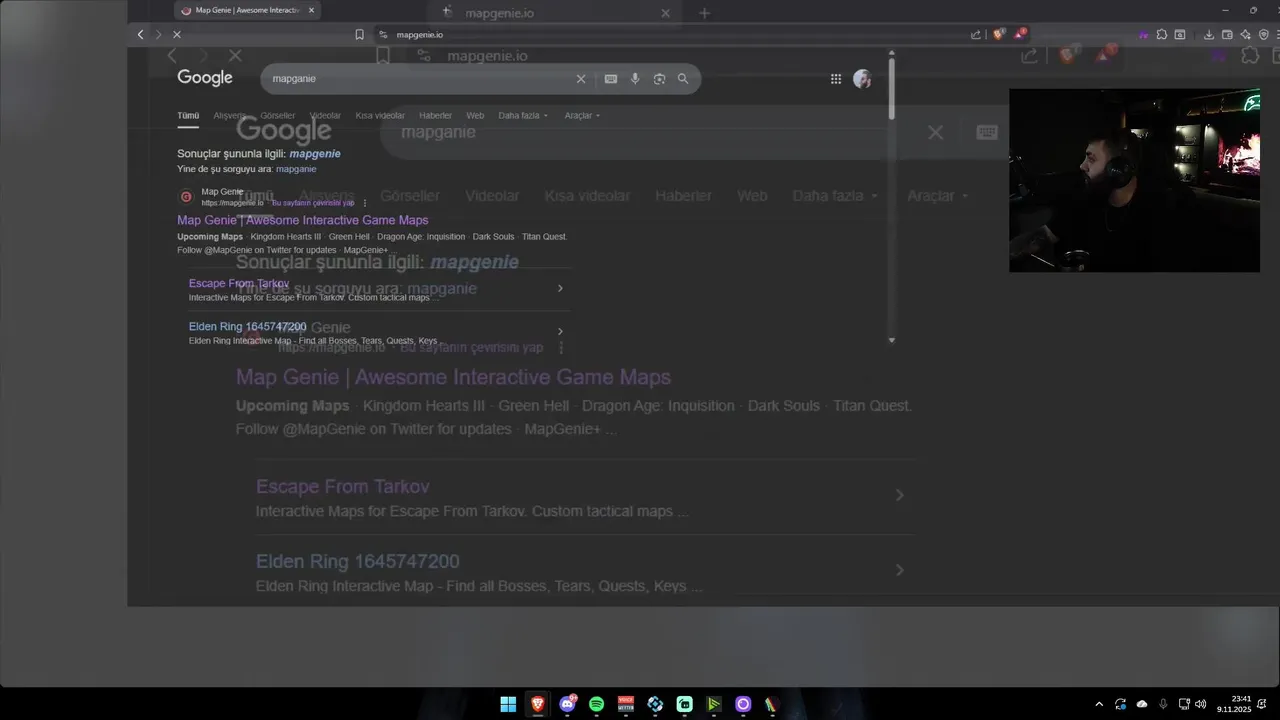Select the Kısa videolar results tab
This screenshot has width=1280, height=720.
point(380,116)
